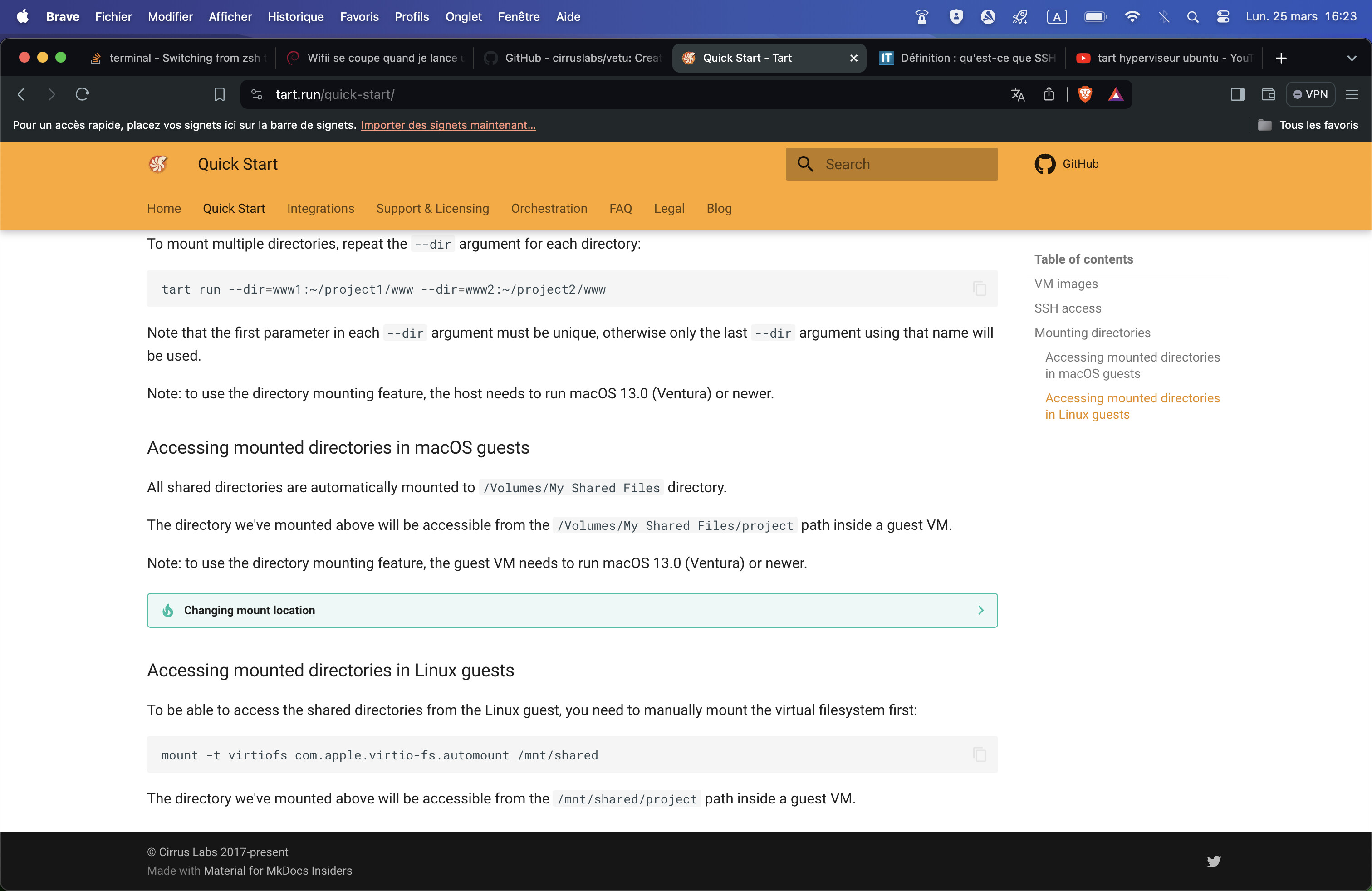
Task: Toggle the VPN button
Action: 1310,94
